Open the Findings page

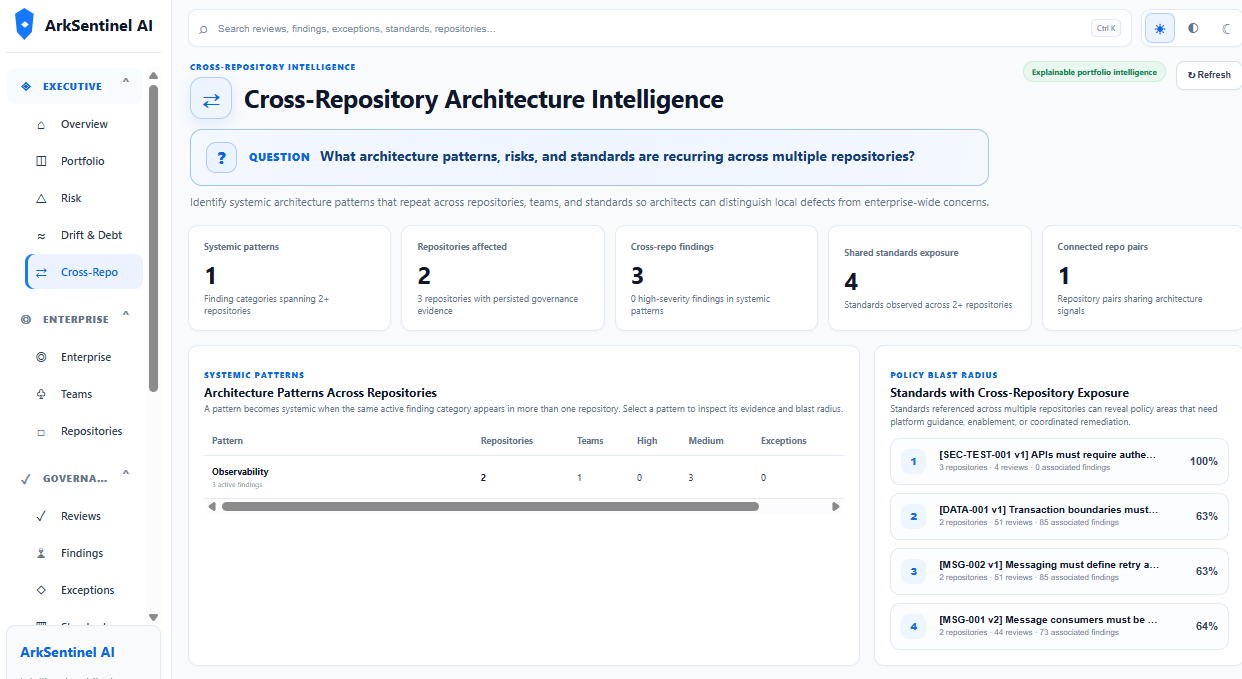tap(84, 553)
